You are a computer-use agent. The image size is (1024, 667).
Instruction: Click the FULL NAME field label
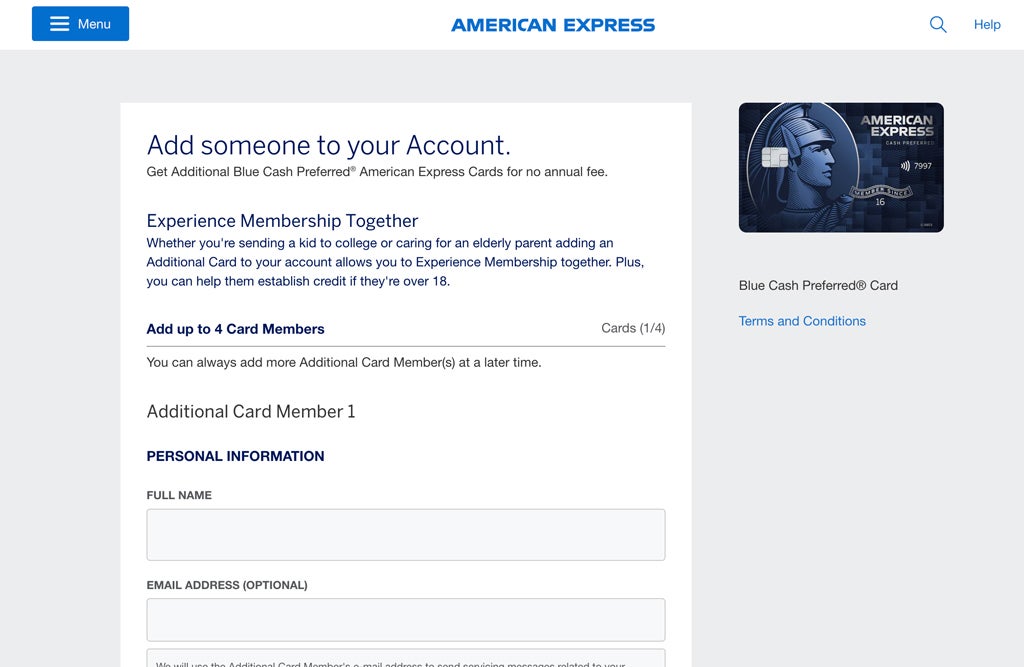[x=179, y=495]
